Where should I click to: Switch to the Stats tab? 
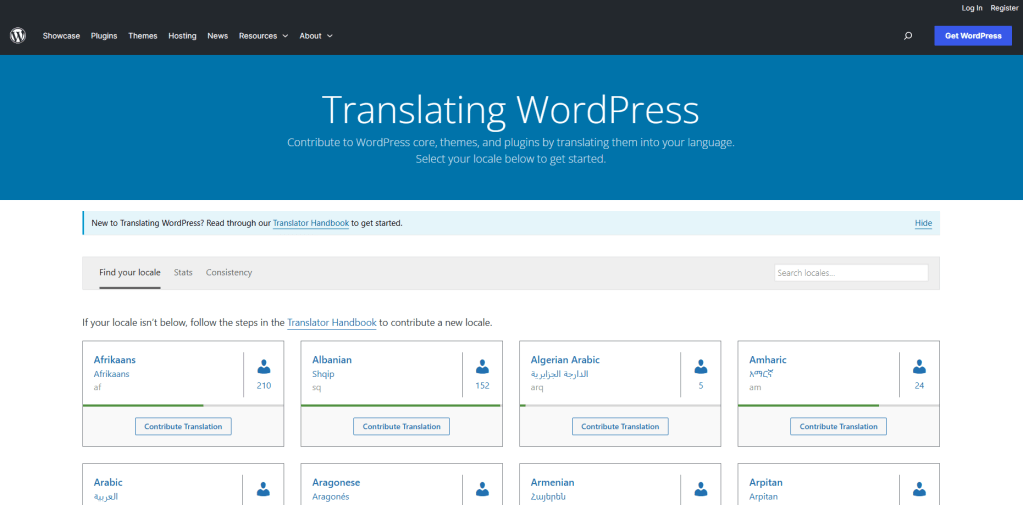pos(183,272)
